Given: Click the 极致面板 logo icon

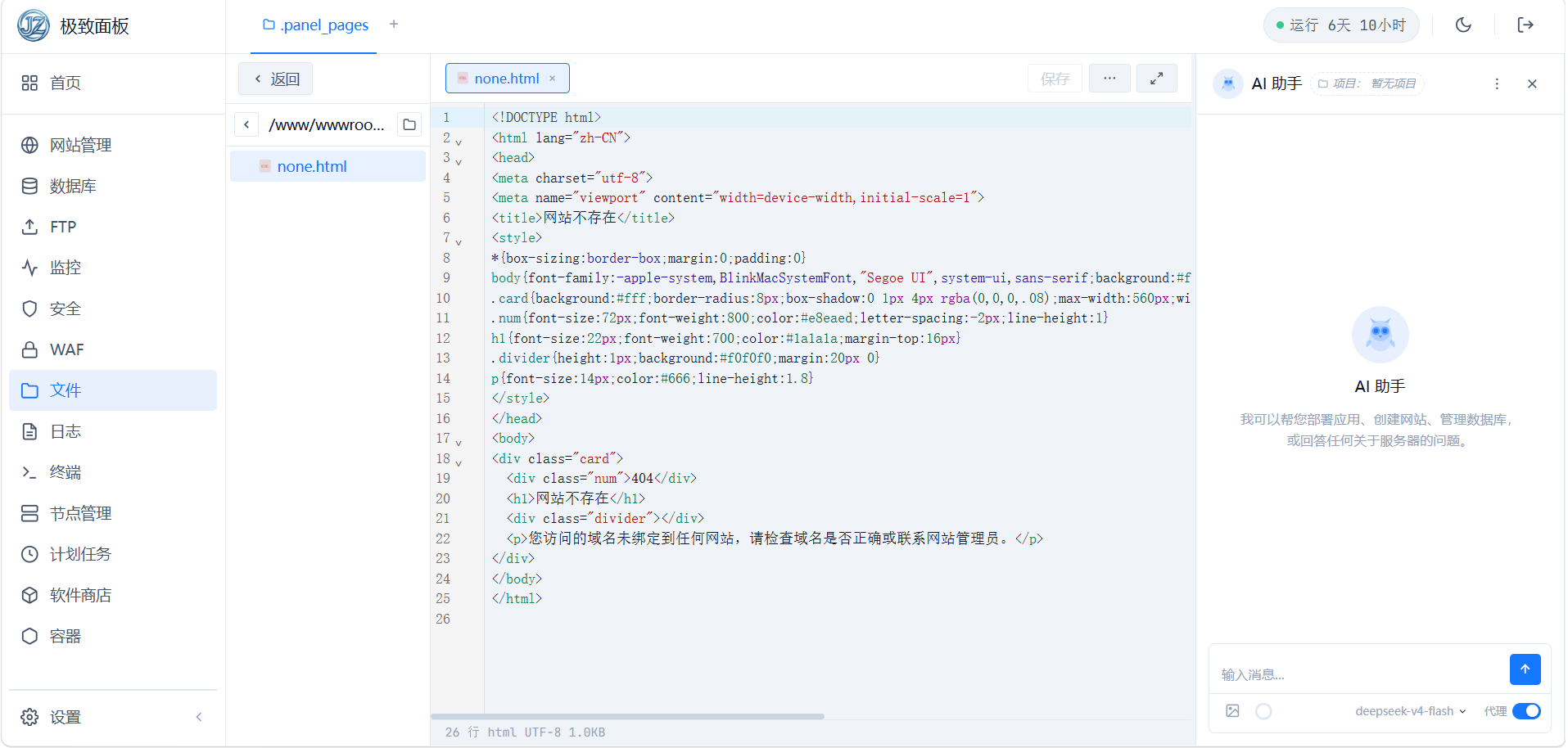Looking at the screenshot, I should pos(33,25).
